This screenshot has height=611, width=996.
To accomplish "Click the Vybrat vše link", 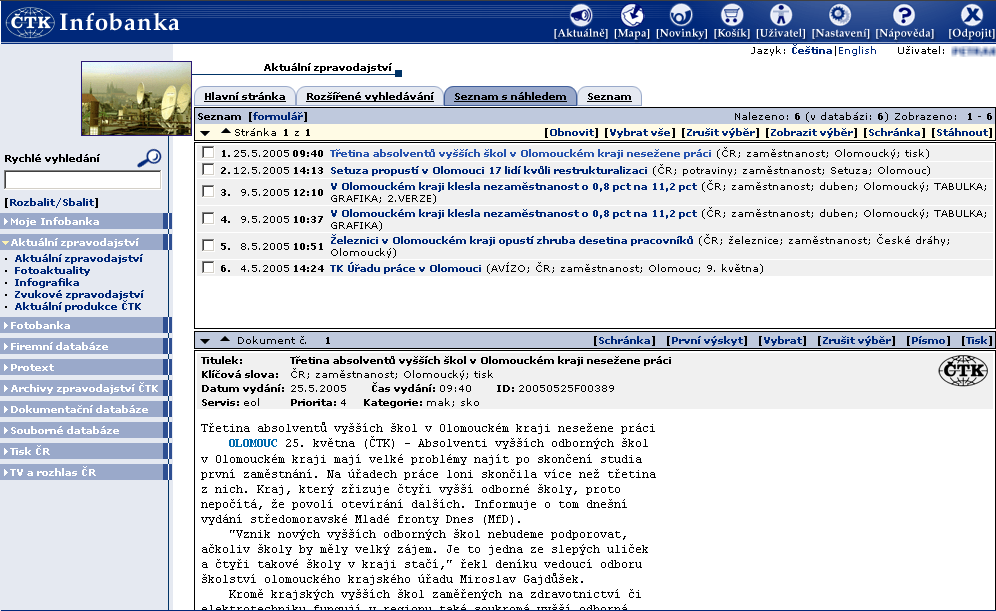I will [640, 132].
